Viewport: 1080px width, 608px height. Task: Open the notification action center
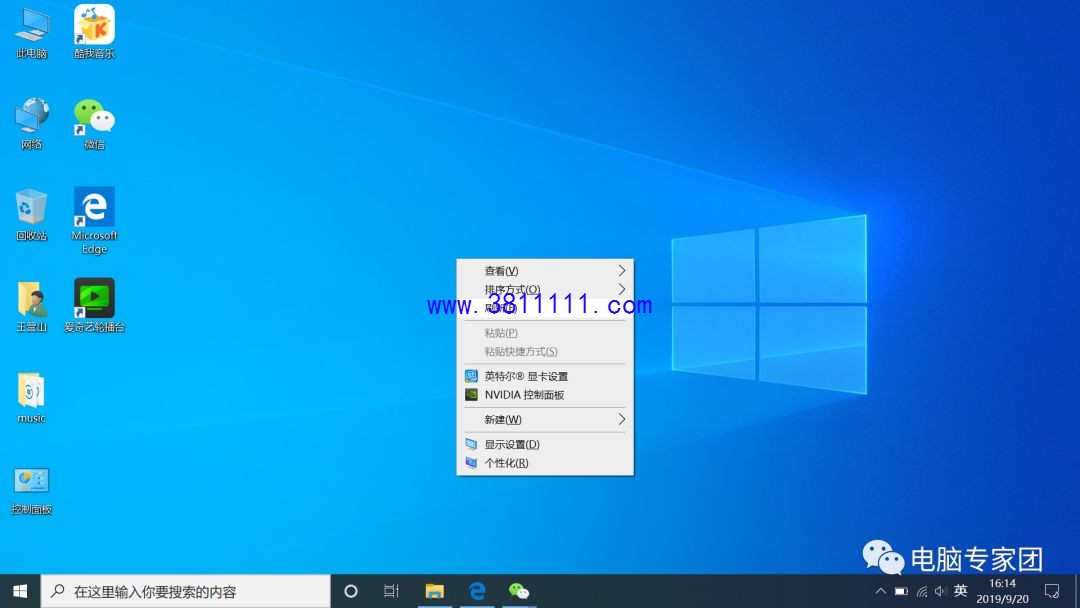[x=1052, y=591]
